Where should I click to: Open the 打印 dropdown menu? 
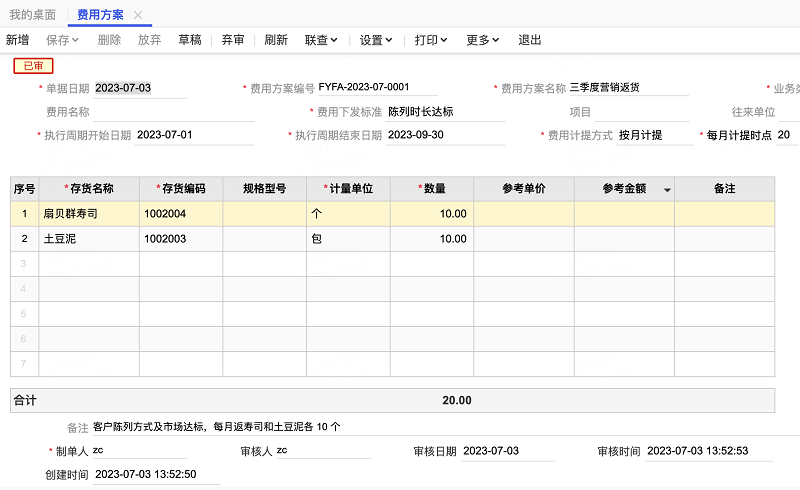pyautogui.click(x=431, y=40)
